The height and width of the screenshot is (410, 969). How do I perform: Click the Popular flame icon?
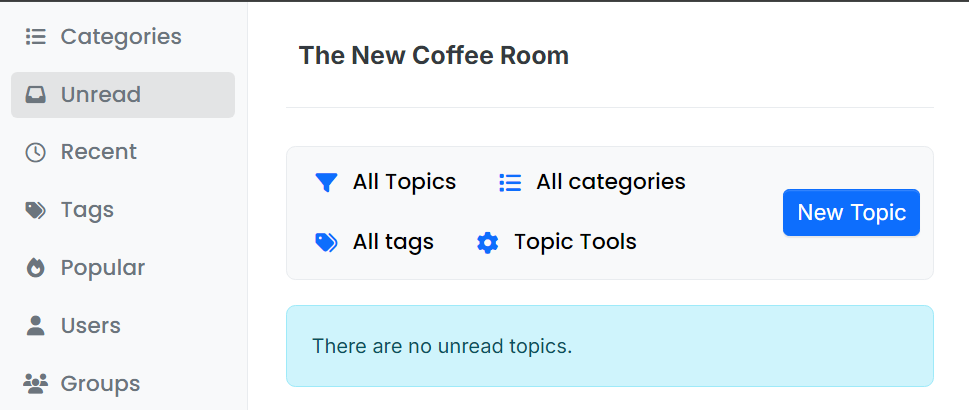click(36, 268)
